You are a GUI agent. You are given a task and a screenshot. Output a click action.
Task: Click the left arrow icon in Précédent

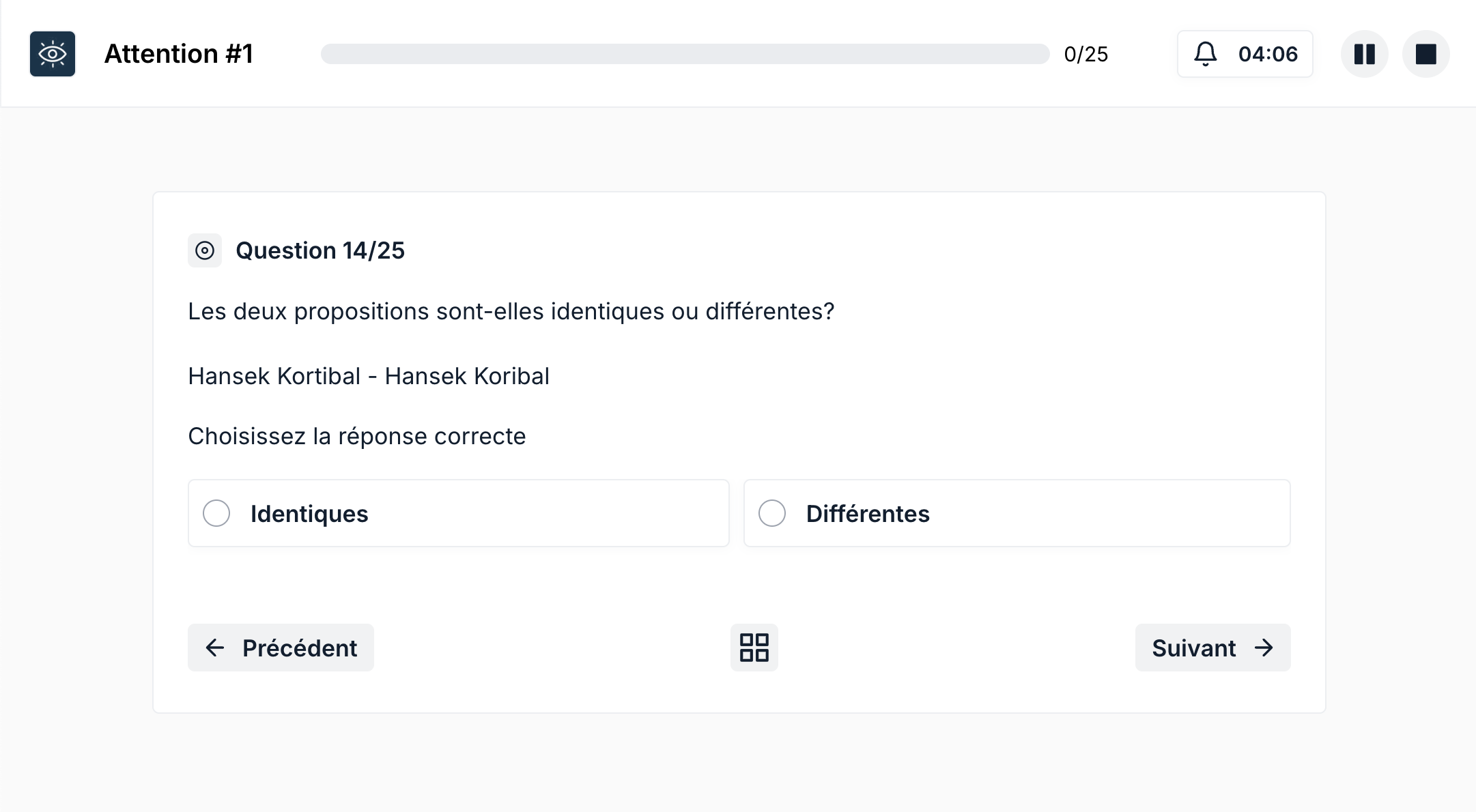pyautogui.click(x=215, y=648)
